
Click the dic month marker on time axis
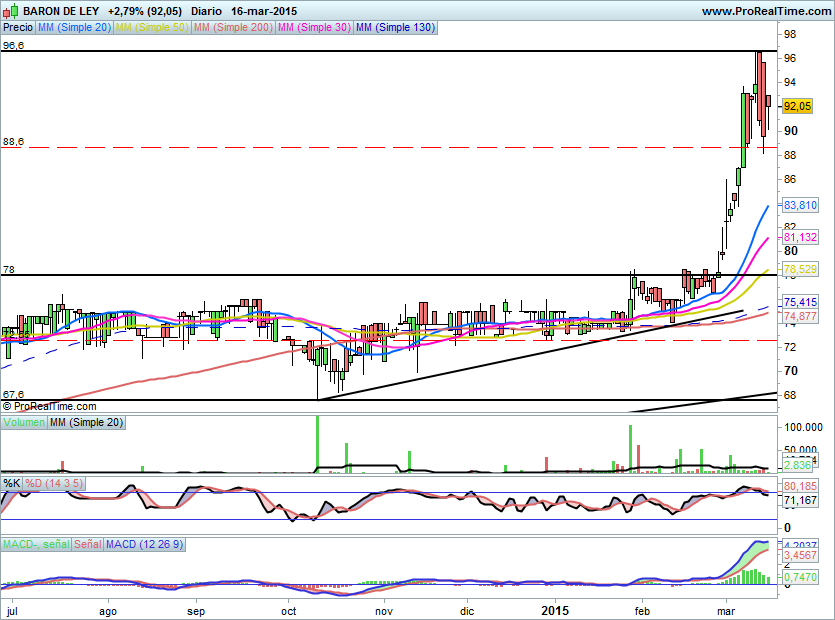pyautogui.click(x=467, y=611)
